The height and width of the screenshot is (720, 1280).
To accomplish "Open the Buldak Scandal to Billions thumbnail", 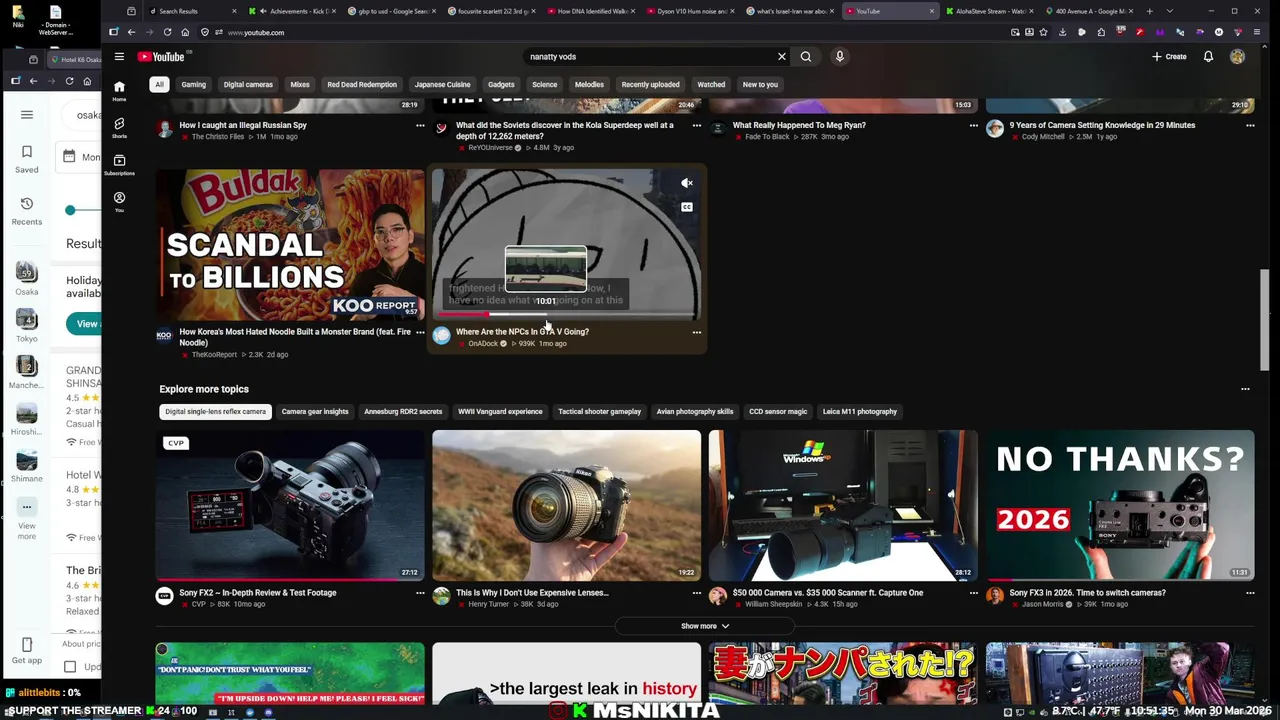I will (290, 244).
